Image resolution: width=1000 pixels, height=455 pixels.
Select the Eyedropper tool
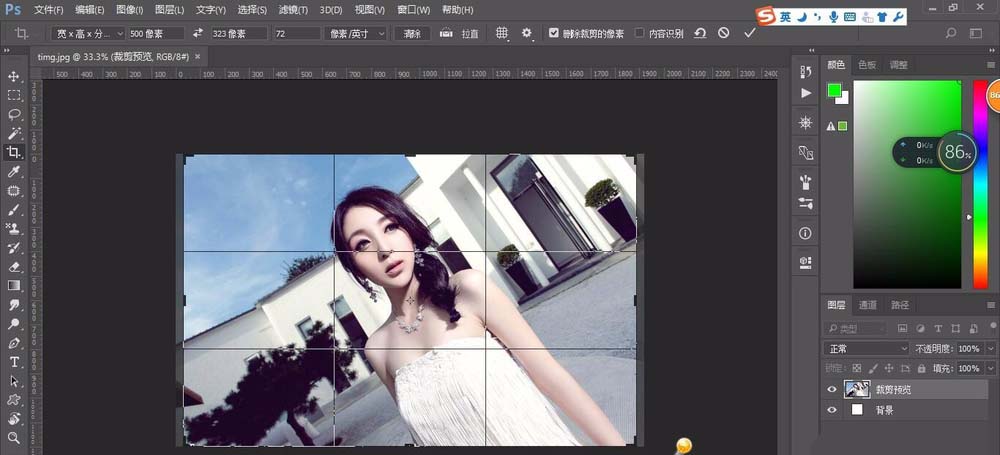click(x=14, y=171)
